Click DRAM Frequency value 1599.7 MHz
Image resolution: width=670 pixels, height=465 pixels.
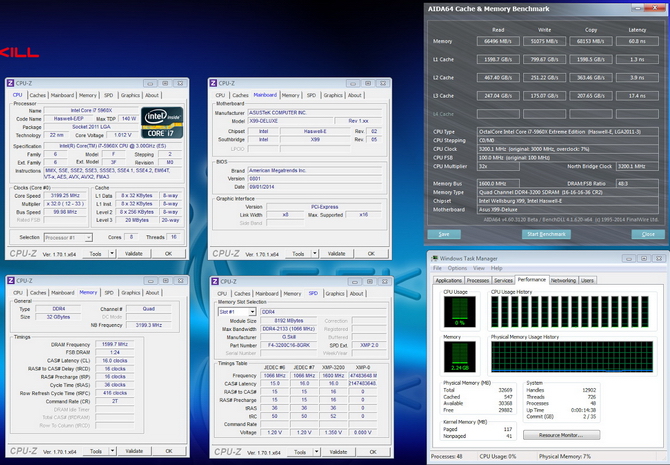pyautogui.click(x=115, y=344)
